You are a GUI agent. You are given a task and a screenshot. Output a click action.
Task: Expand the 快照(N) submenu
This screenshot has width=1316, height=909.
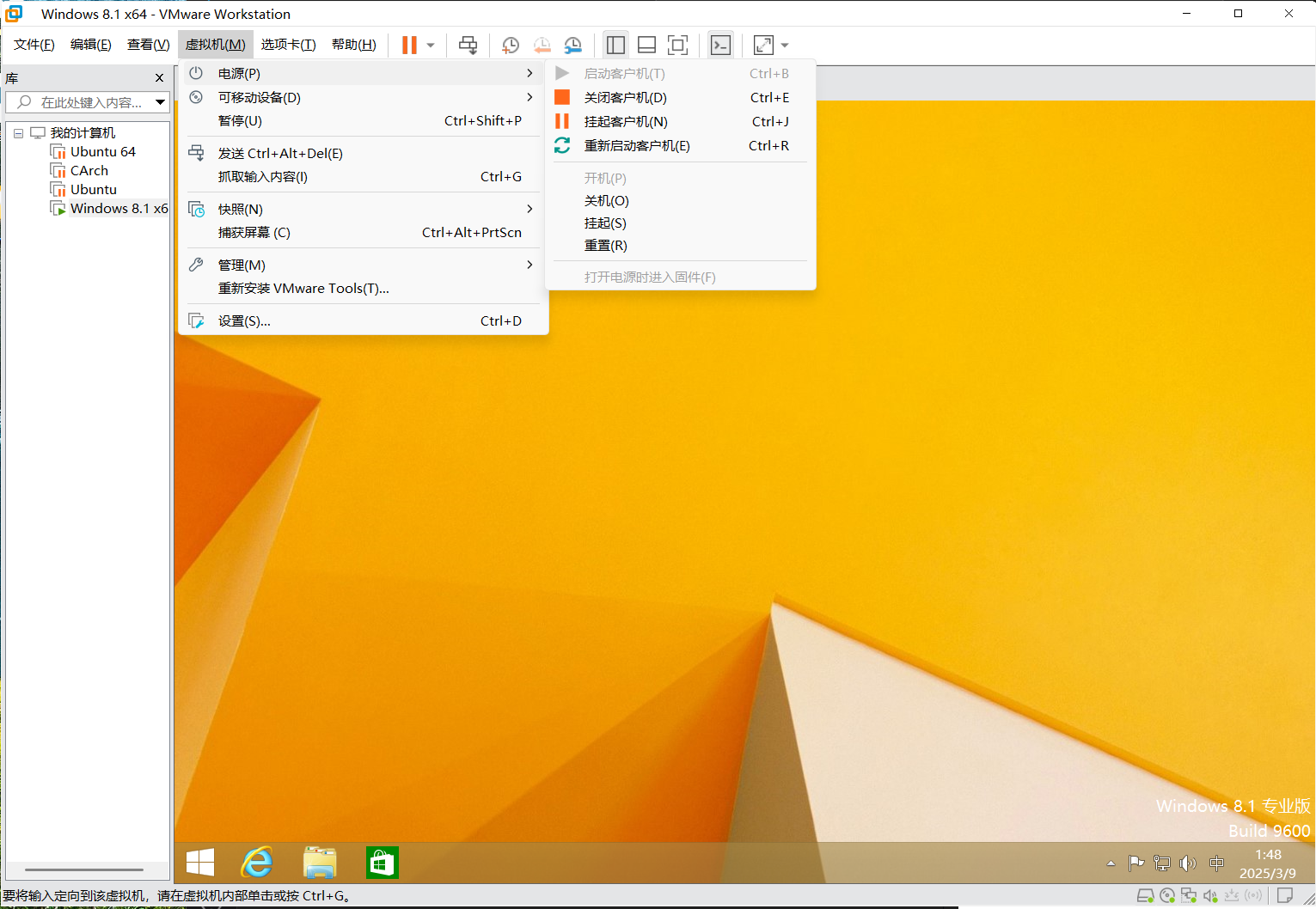click(x=363, y=209)
